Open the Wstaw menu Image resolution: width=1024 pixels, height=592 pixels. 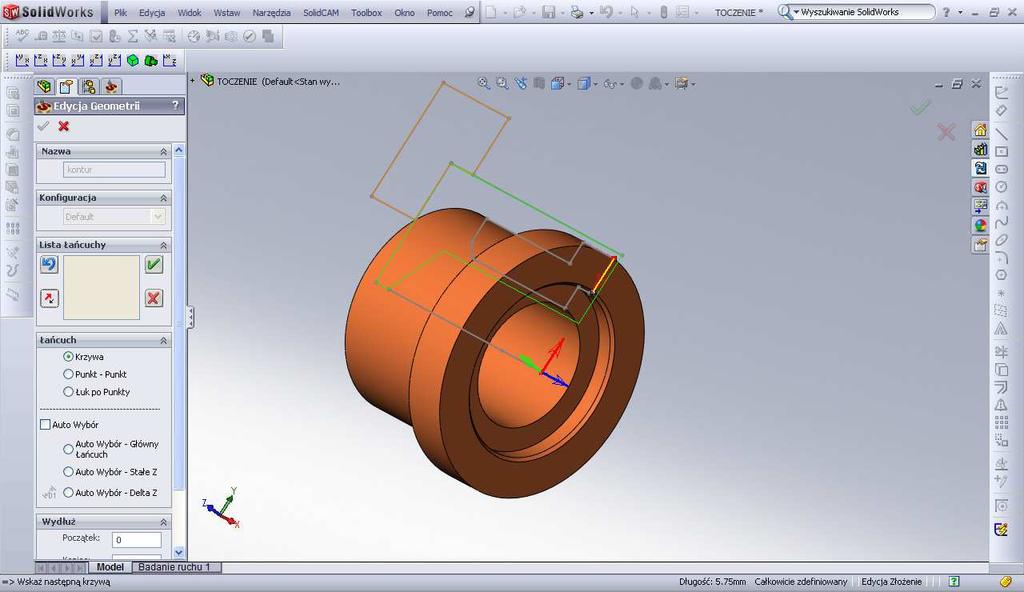pos(227,12)
